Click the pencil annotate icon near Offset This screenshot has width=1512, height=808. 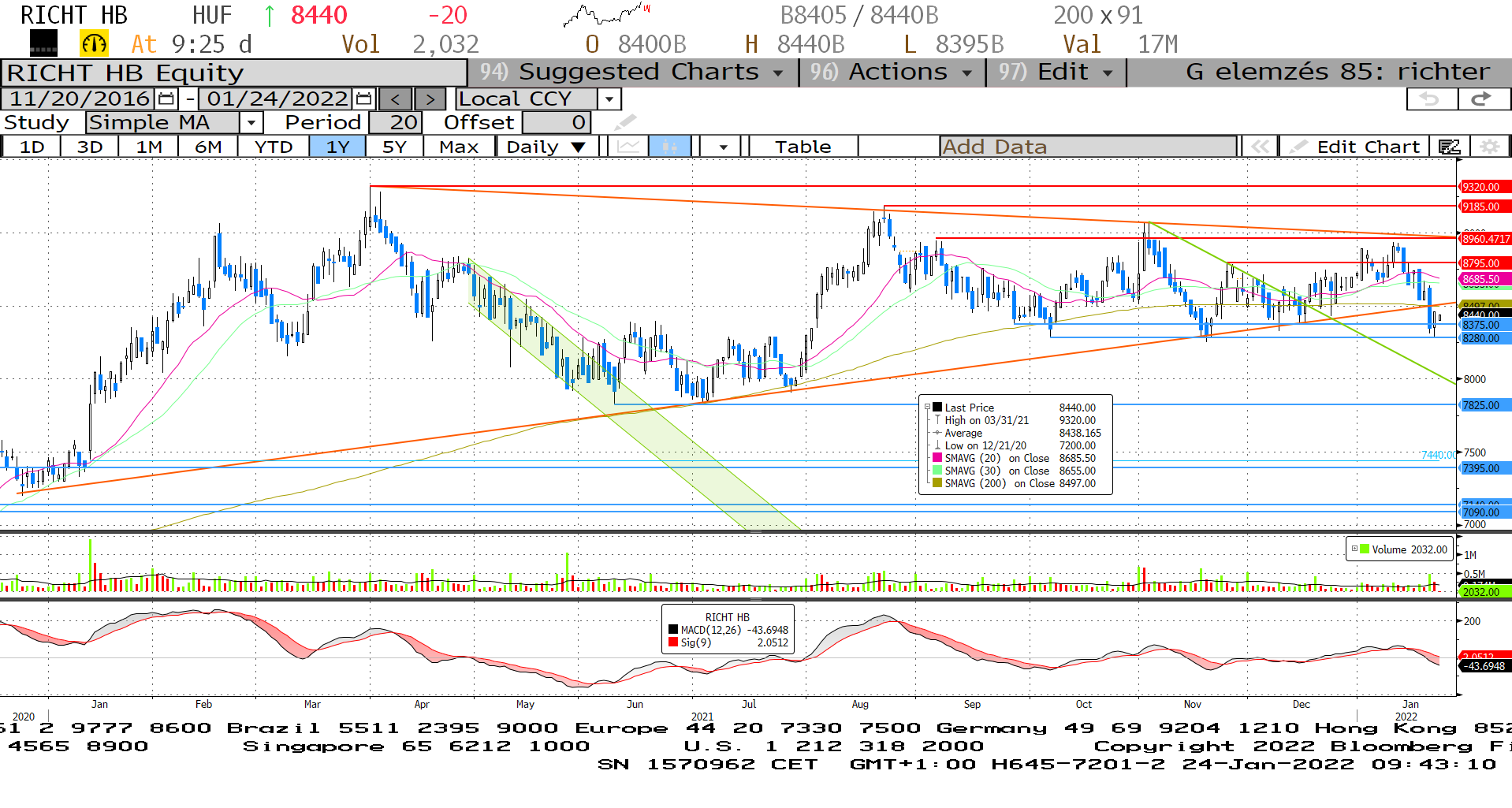click(x=624, y=122)
